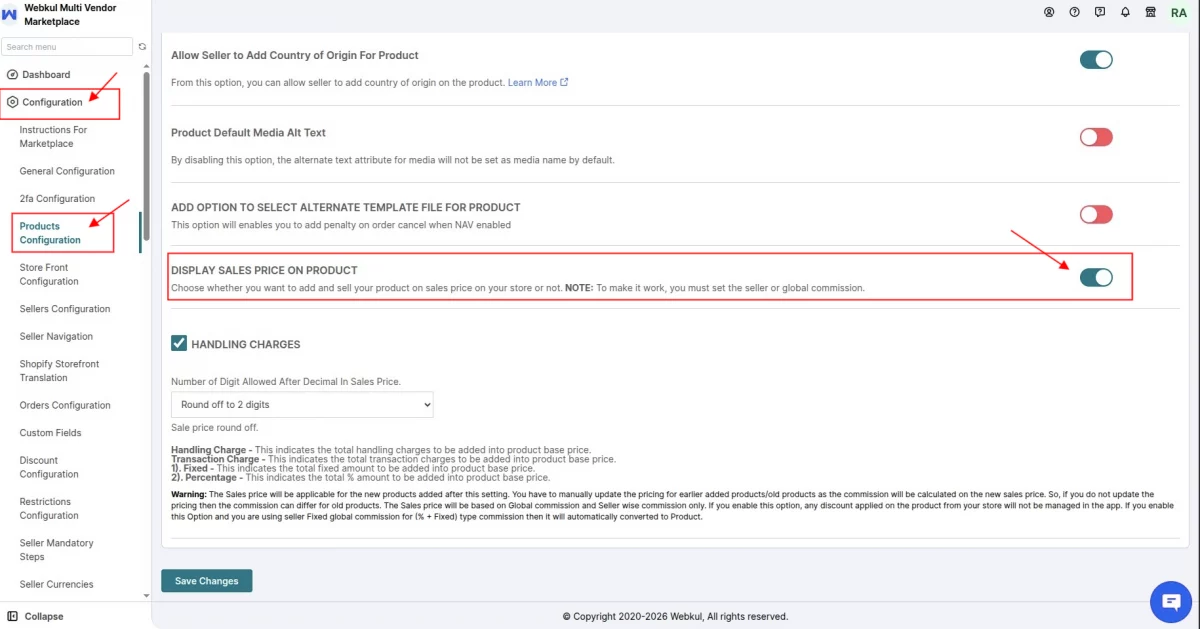Open the chat support widget
This screenshot has width=1200, height=629.
(1167, 601)
